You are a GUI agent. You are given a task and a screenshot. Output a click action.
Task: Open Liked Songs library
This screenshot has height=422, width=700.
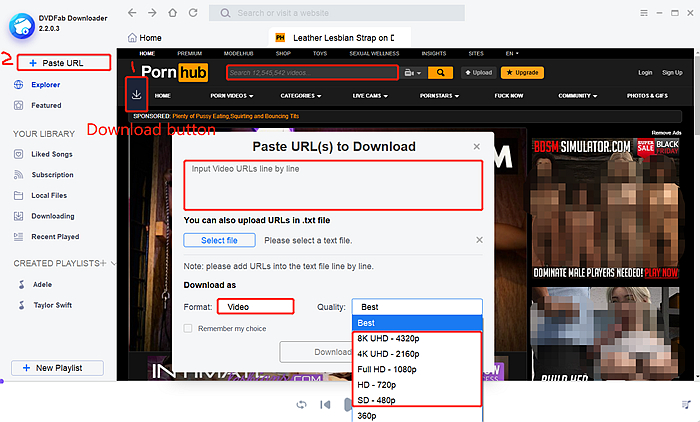[51, 154]
